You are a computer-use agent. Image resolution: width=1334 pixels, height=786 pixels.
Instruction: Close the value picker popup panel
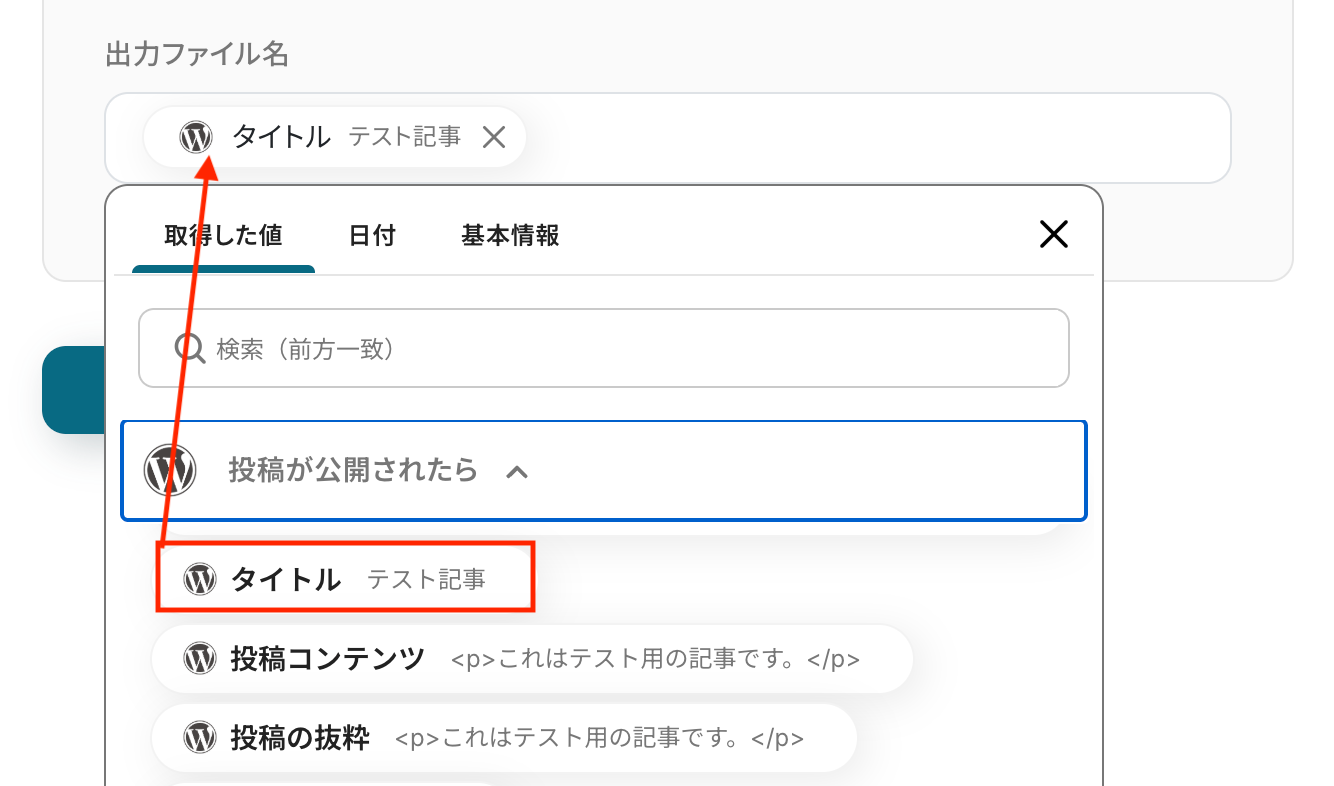click(1054, 235)
